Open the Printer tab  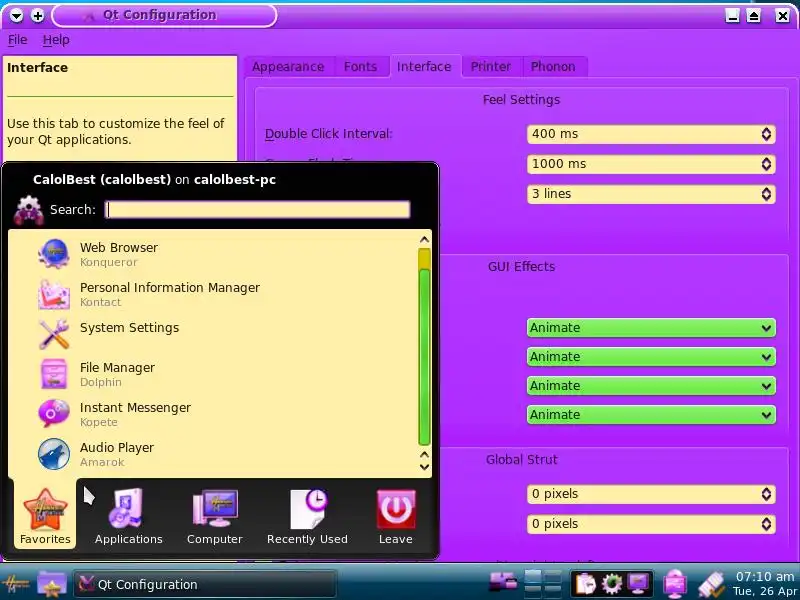point(490,67)
